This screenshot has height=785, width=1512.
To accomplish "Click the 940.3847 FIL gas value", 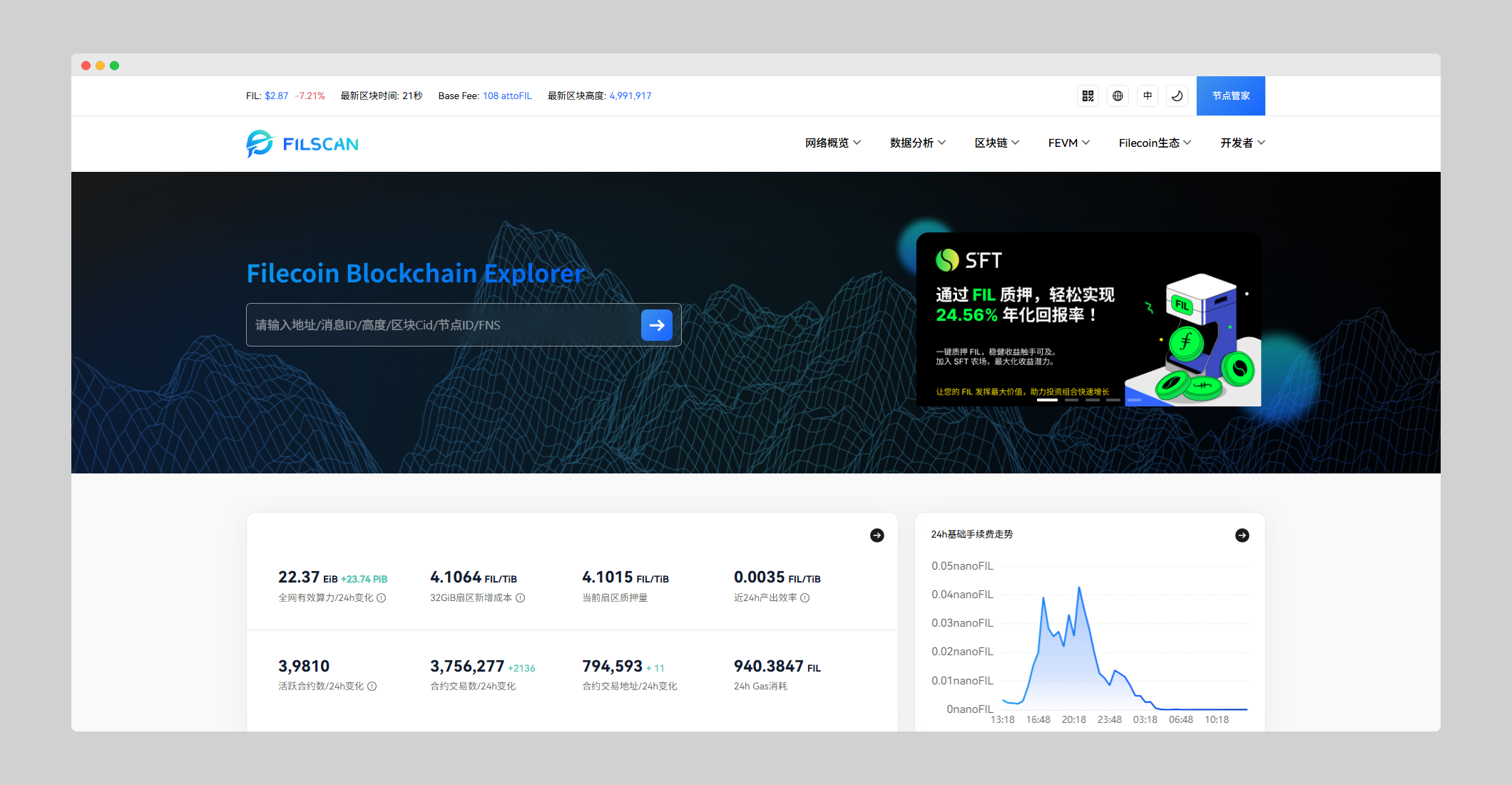I will pyautogui.click(x=777, y=666).
